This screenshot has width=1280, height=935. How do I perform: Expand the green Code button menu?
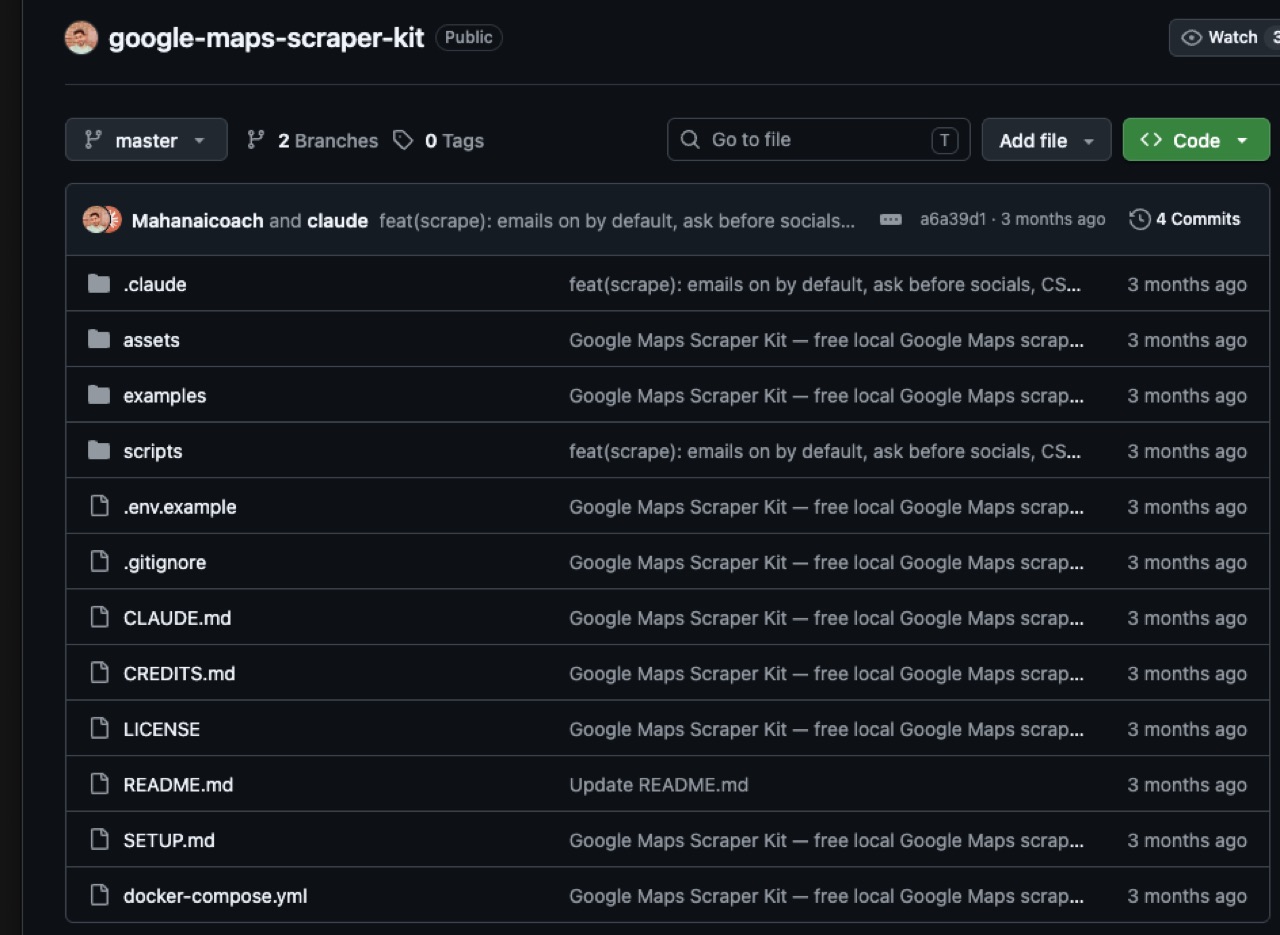(x=1196, y=140)
